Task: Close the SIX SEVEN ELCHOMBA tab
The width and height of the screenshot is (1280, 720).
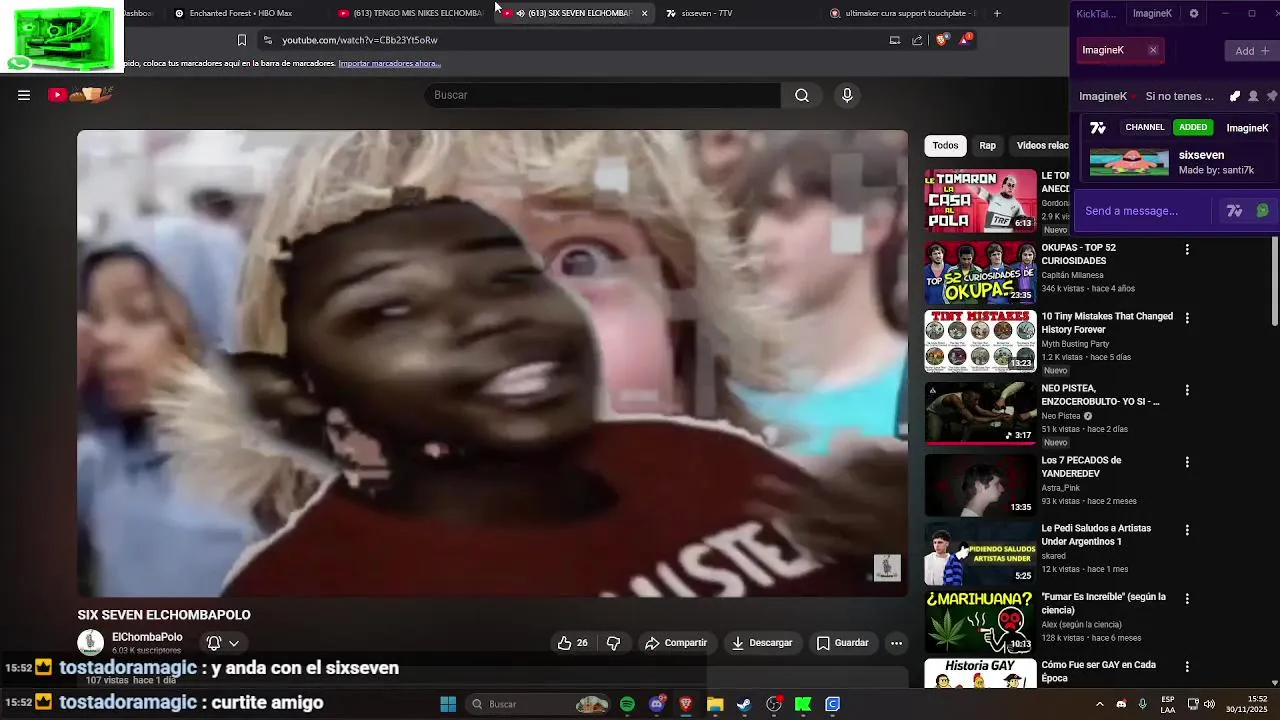Action: coord(644,13)
